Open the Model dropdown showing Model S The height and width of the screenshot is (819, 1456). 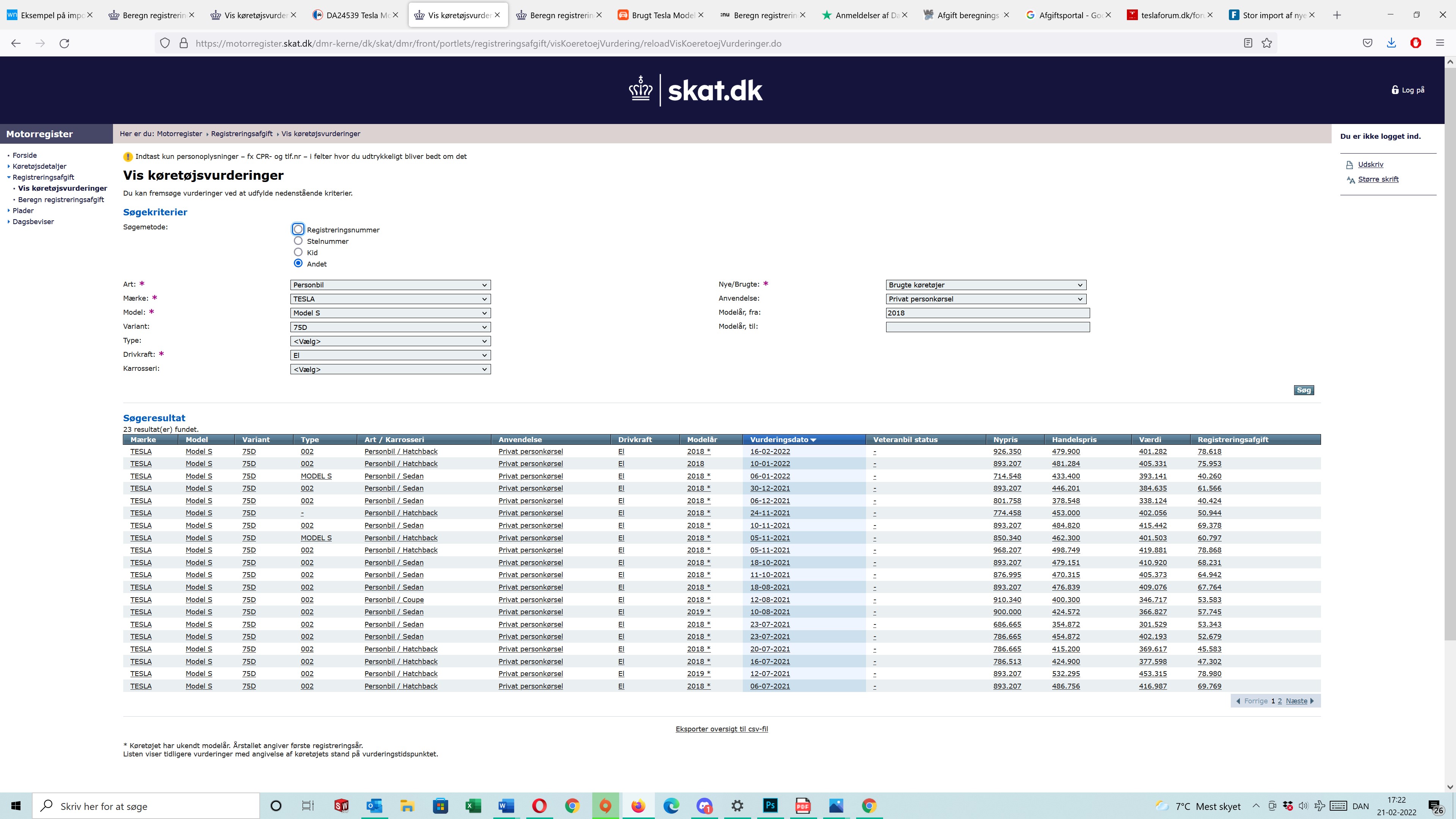391,313
